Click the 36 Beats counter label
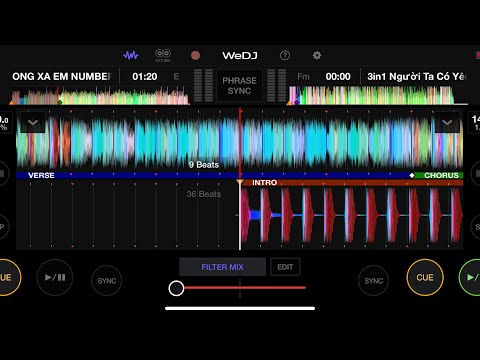The image size is (480, 360). [204, 194]
